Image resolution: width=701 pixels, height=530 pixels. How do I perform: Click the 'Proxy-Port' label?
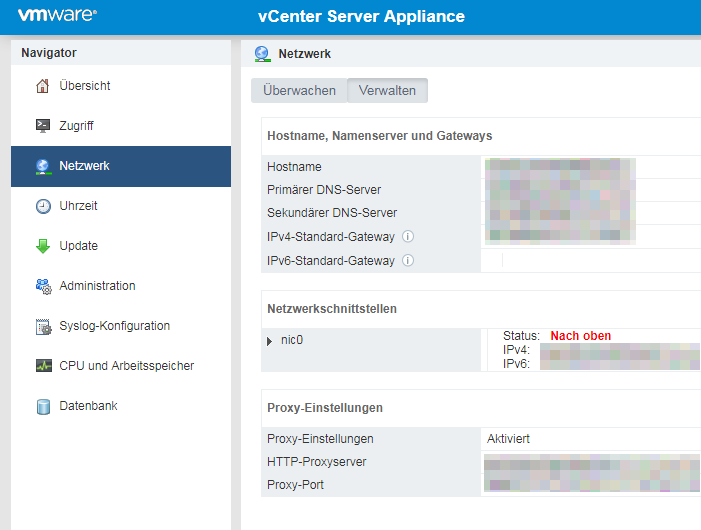295,485
